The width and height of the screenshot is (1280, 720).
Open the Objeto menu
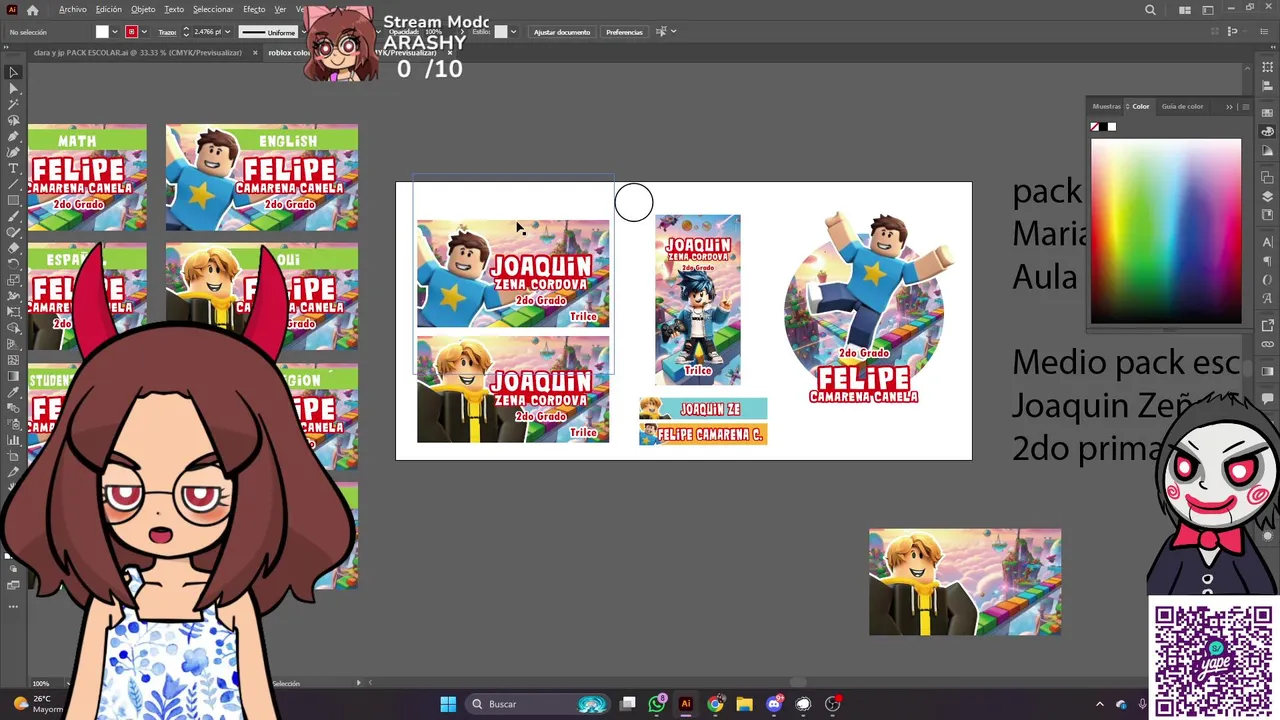click(x=143, y=10)
